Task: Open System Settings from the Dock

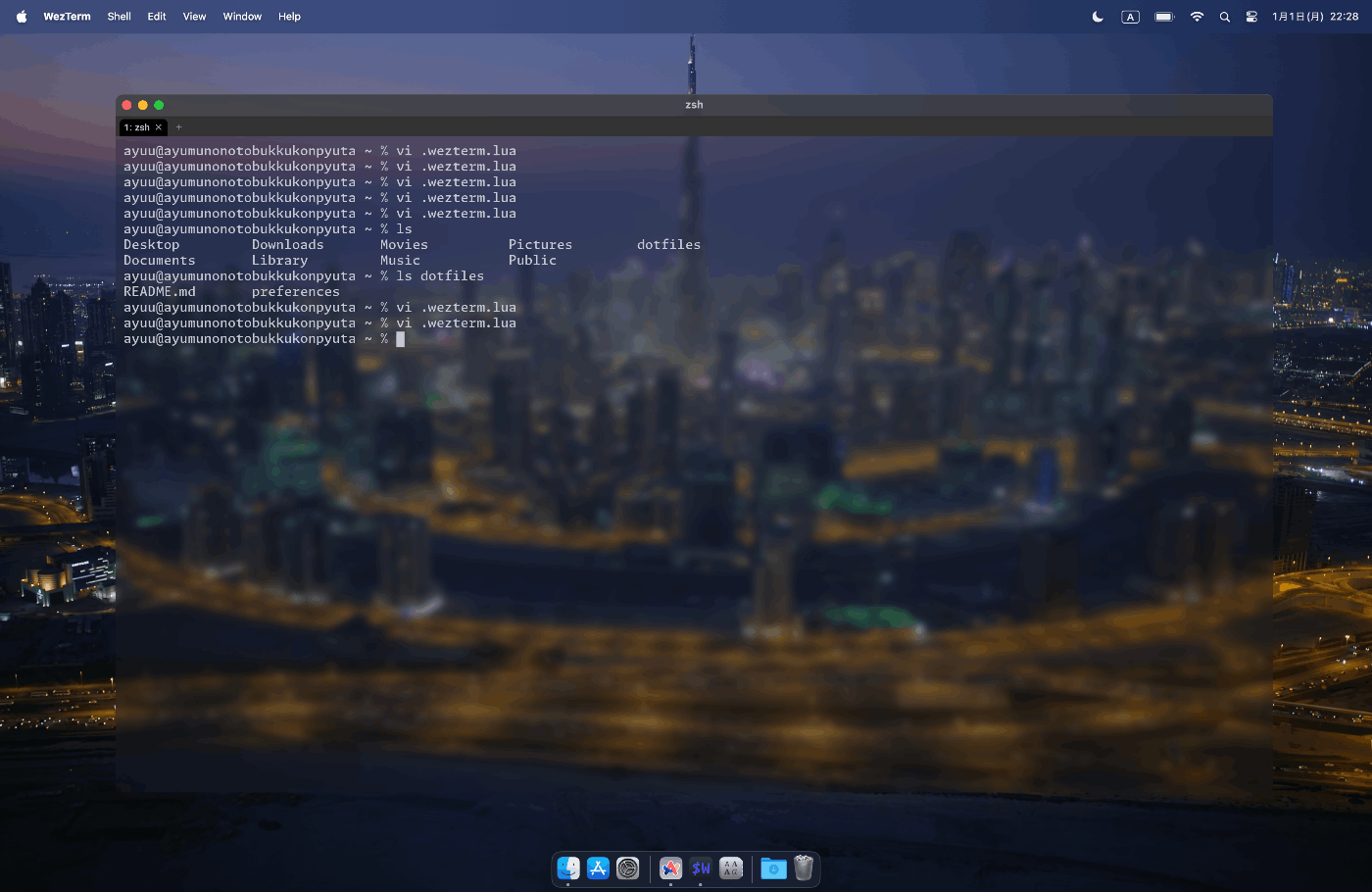Action: point(626,868)
